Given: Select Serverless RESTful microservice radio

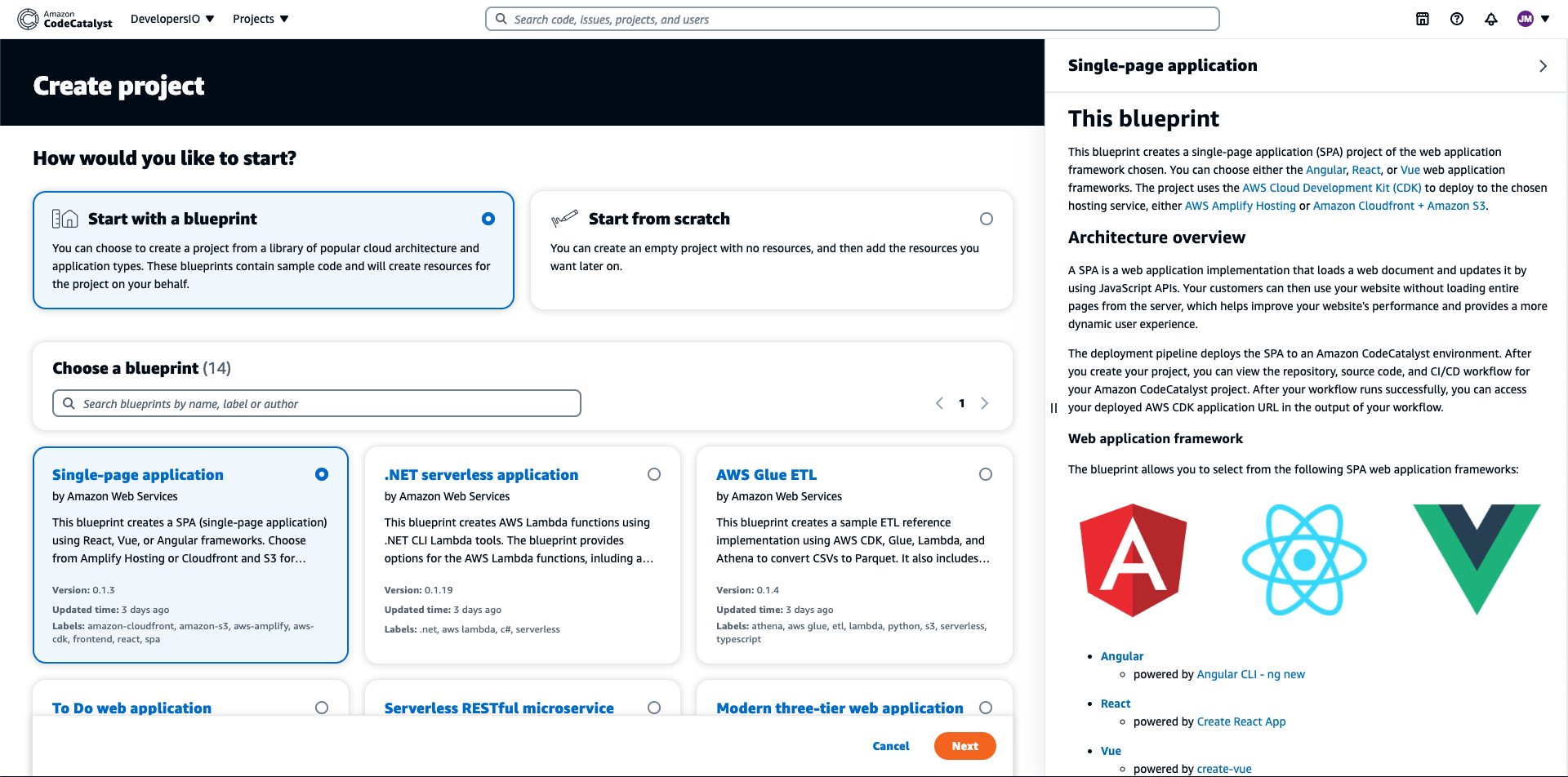Looking at the screenshot, I should tap(654, 708).
